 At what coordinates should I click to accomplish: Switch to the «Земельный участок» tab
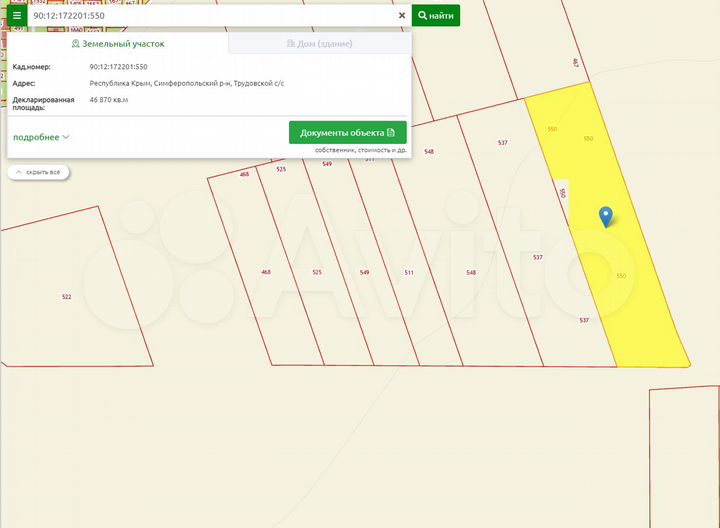(118, 44)
